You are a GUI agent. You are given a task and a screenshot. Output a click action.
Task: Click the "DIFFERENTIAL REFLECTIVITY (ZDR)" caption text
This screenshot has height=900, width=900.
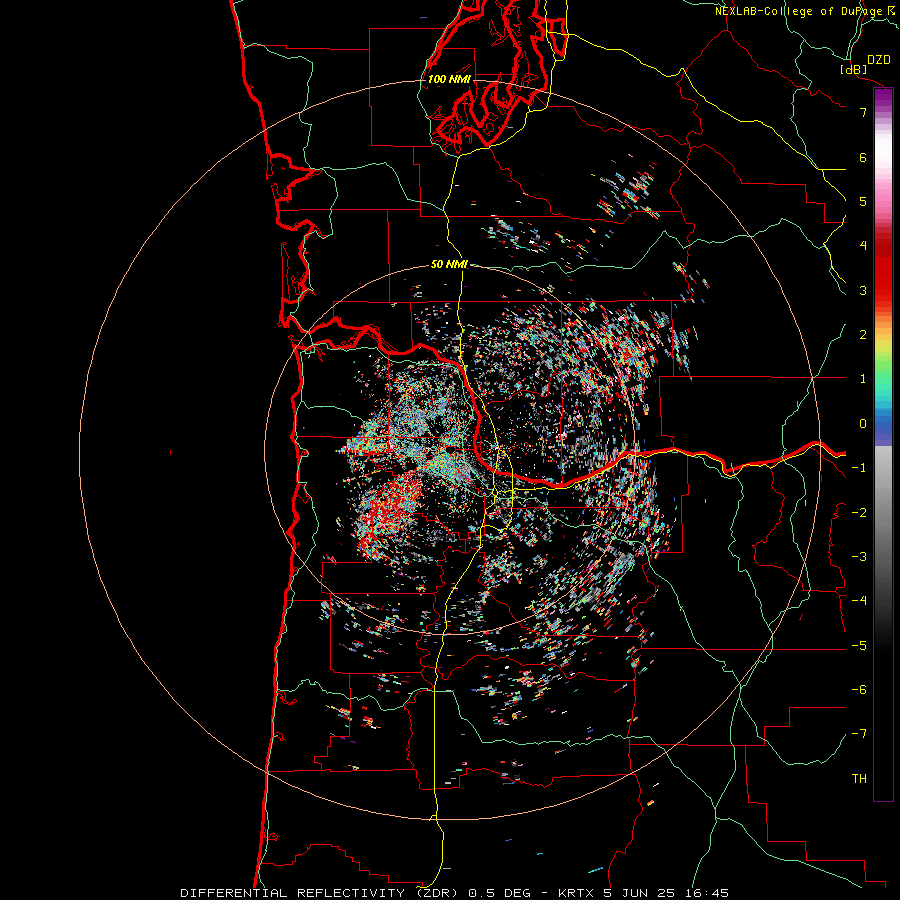[x=319, y=893]
